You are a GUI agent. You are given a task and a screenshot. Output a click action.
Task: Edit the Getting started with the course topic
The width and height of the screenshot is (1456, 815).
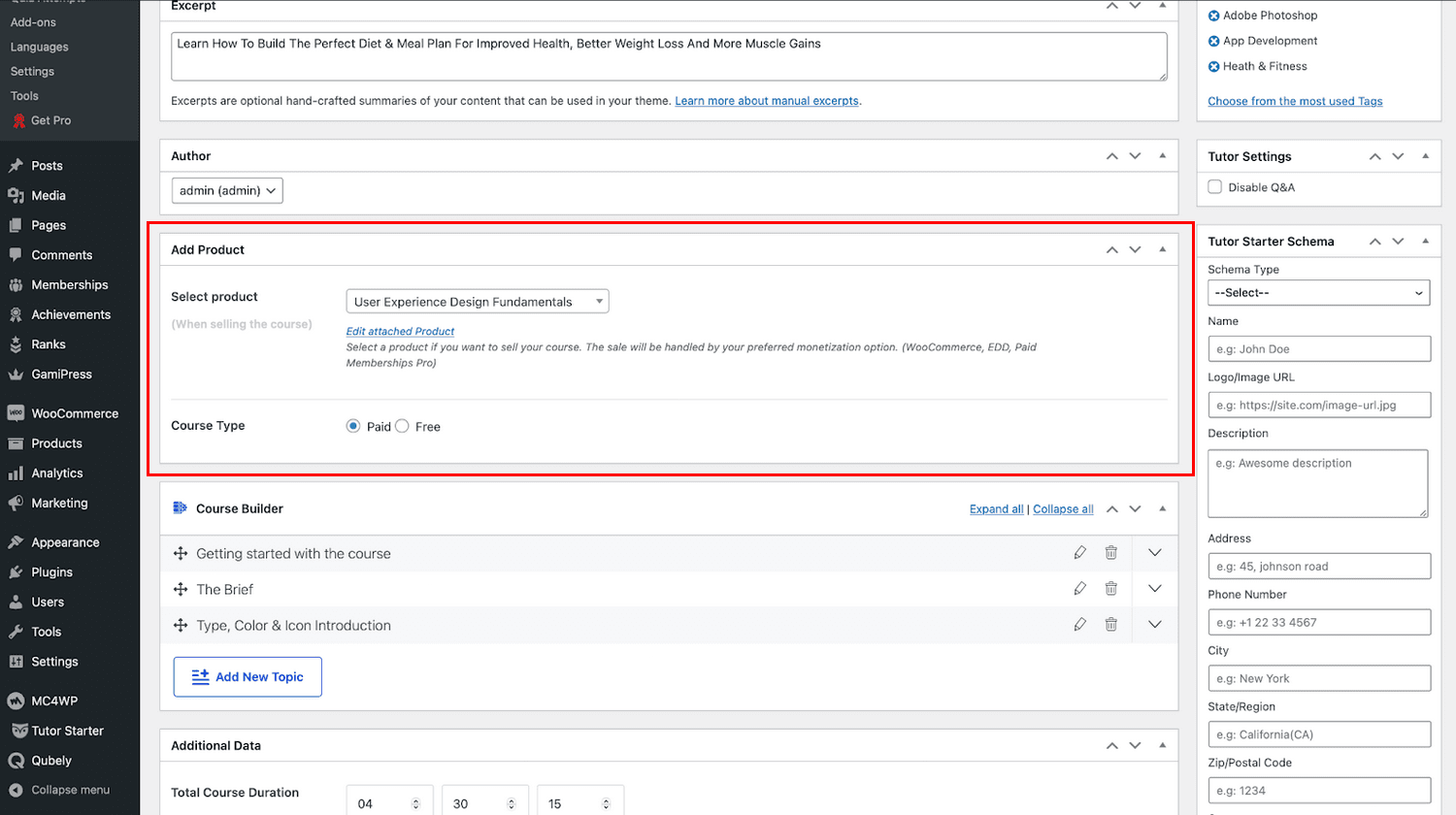point(1079,553)
